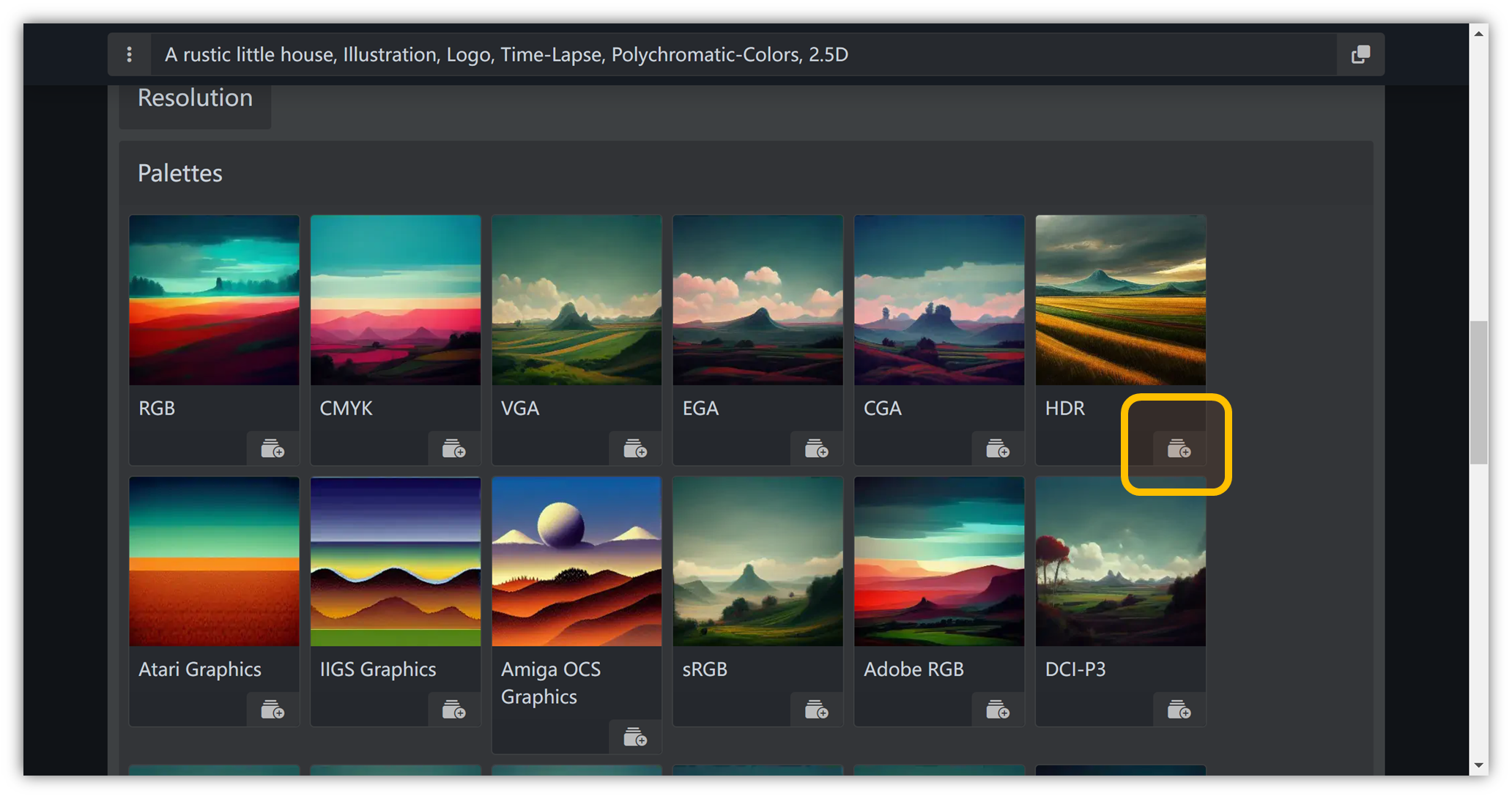Add the sRGB palette via its icon
1512x799 pixels.
(816, 710)
